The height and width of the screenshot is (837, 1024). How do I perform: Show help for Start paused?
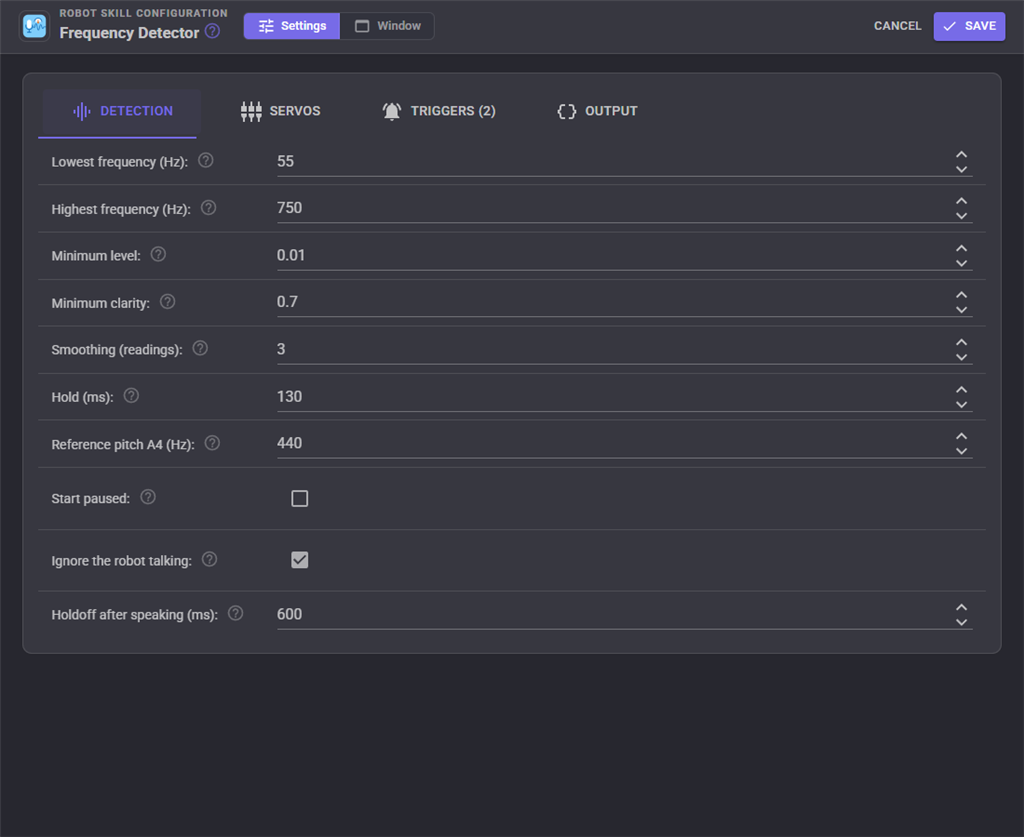click(x=148, y=497)
